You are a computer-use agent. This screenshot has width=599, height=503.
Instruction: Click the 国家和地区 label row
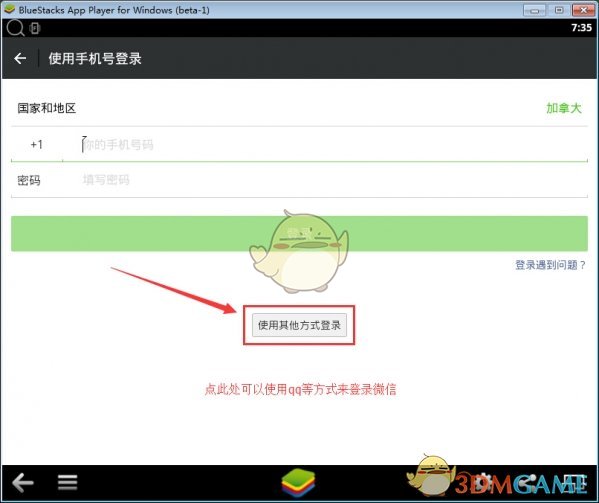click(x=299, y=108)
